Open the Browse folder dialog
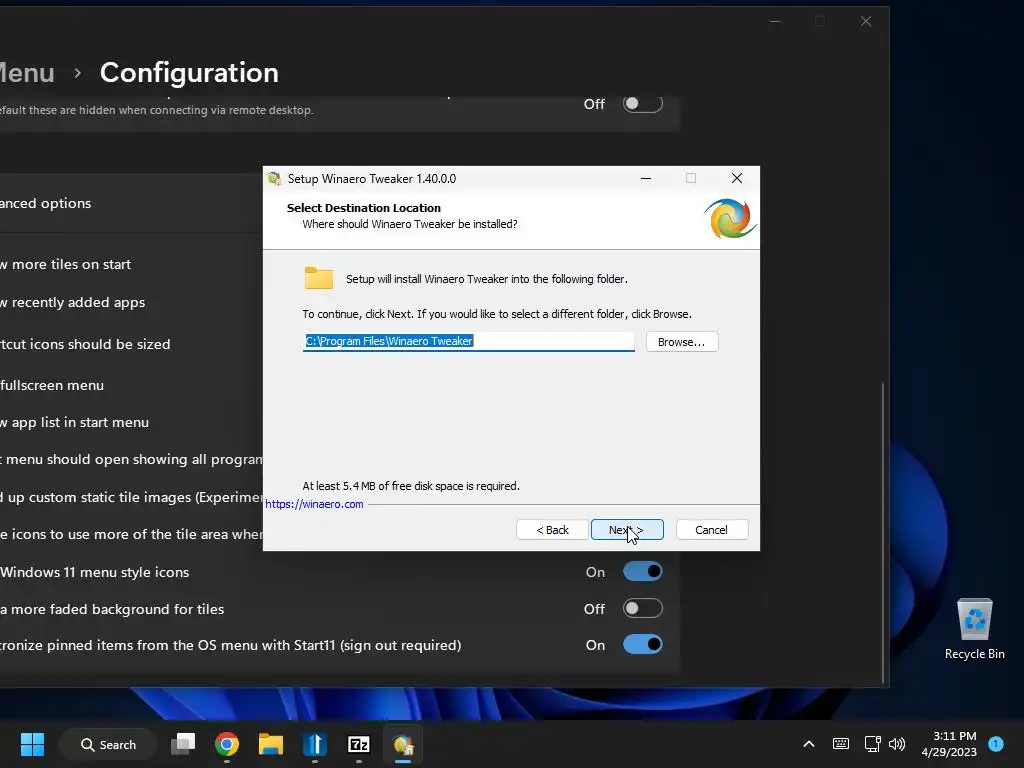Viewport: 1024px width, 768px height. [x=682, y=342]
